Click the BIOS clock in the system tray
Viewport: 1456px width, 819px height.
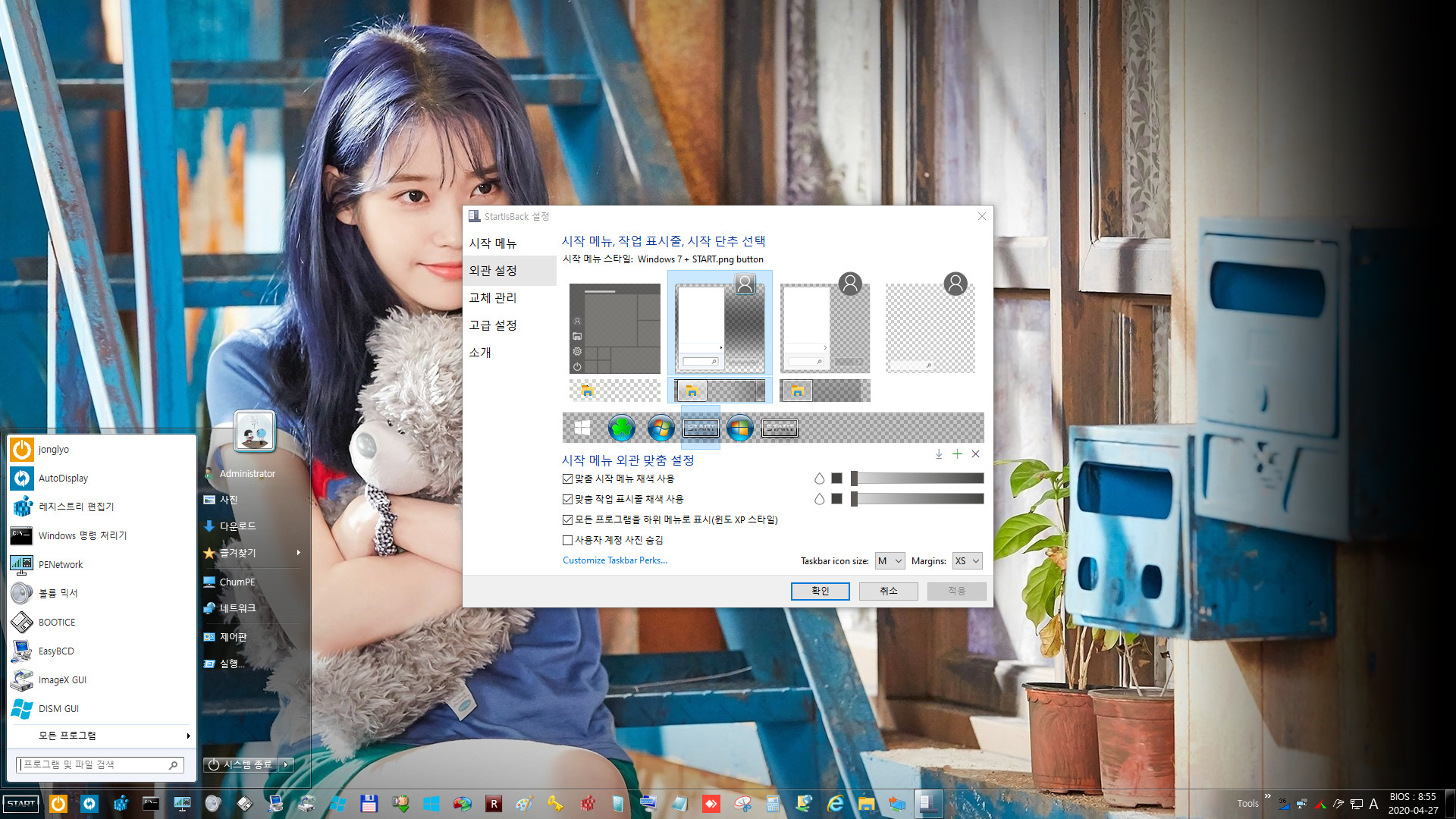(1413, 804)
